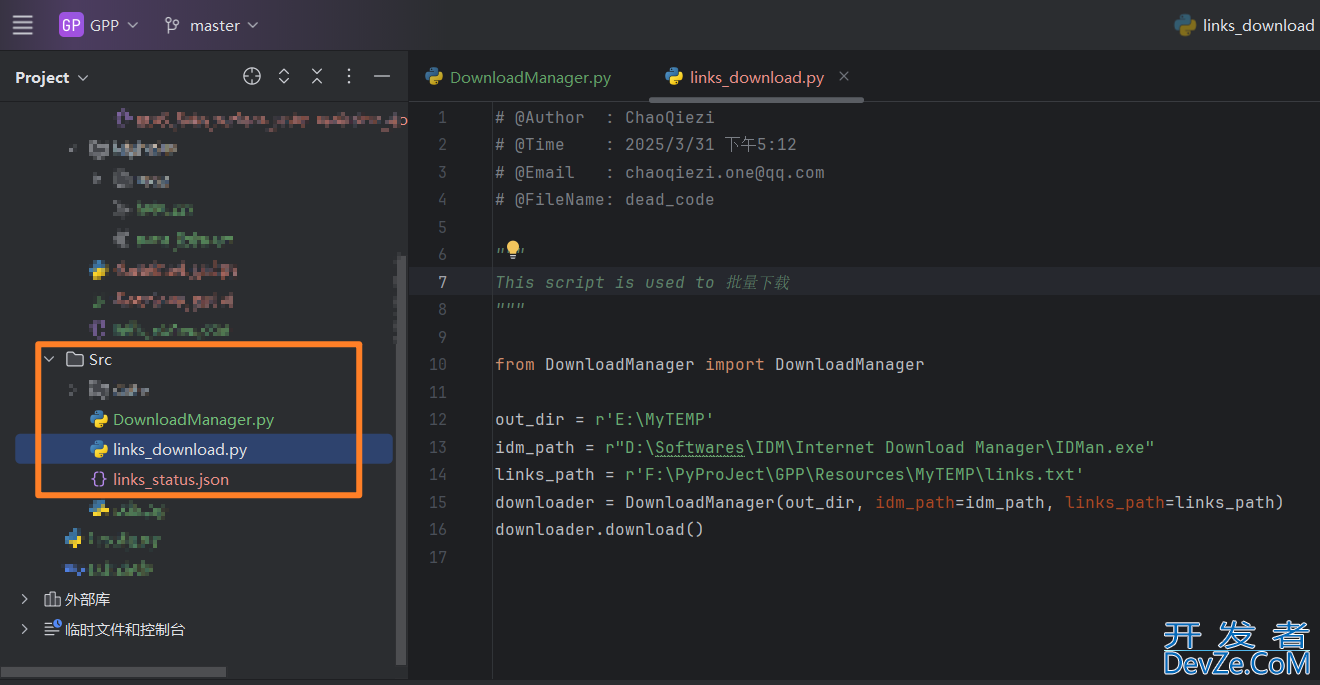Select the Src folder
The image size is (1320, 685).
(x=100, y=359)
